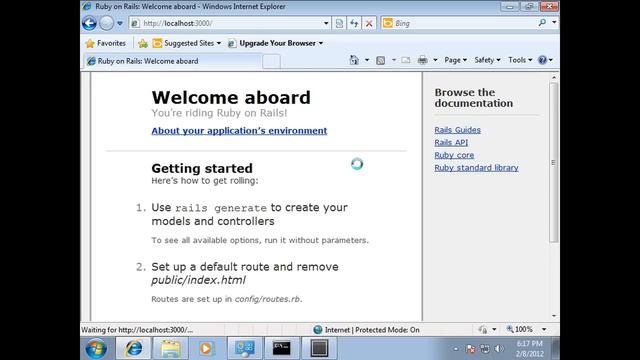Open the Ruby core link
The height and width of the screenshot is (360, 640).
point(454,155)
